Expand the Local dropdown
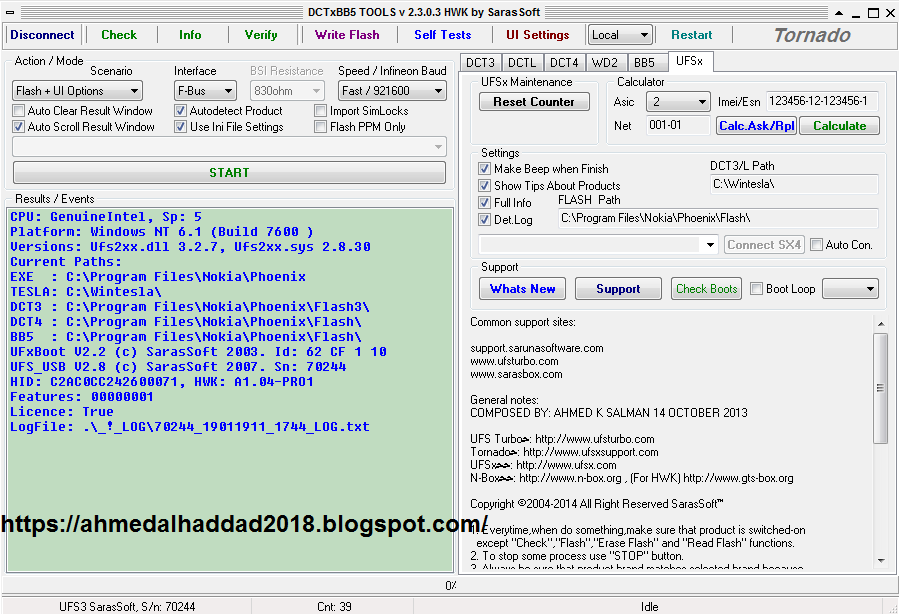The image size is (899, 615). pyautogui.click(x=620, y=35)
